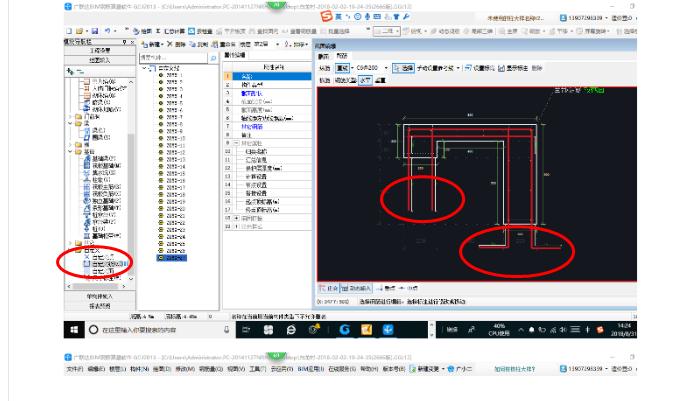
Task: Switch to the 配筋 tab in dialog
Action: (x=342, y=56)
